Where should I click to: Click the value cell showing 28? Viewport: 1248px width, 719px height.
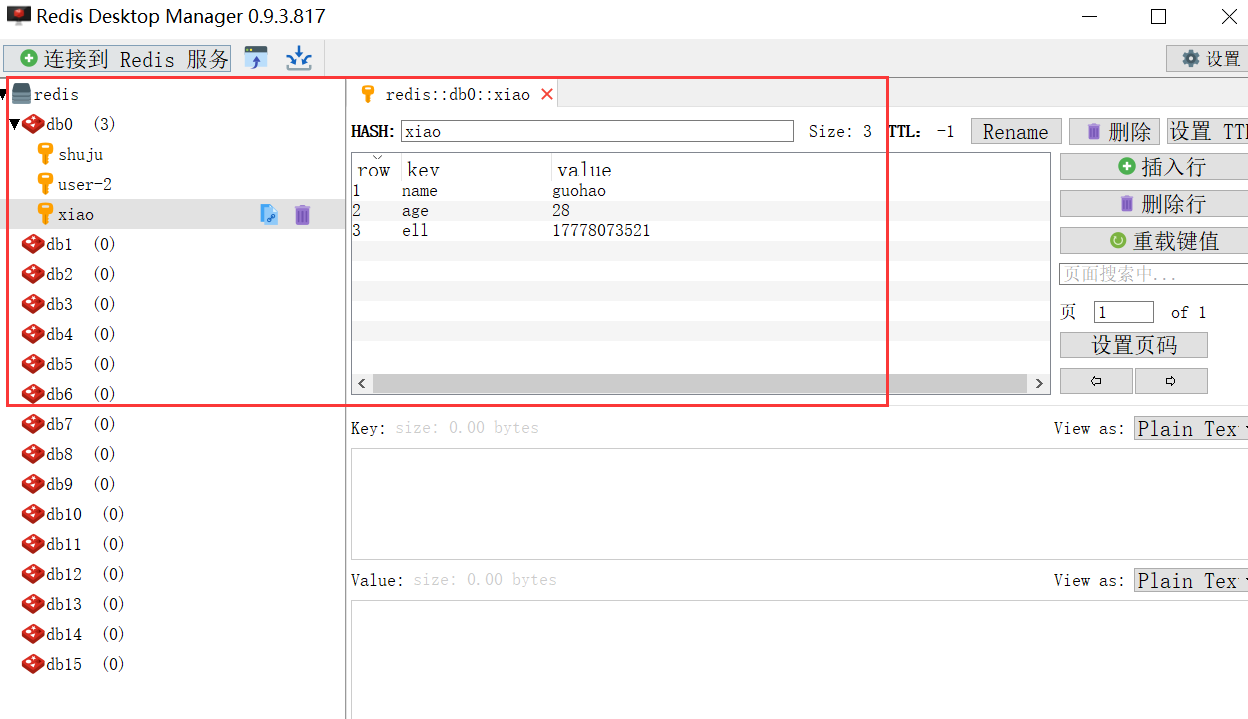coord(561,211)
